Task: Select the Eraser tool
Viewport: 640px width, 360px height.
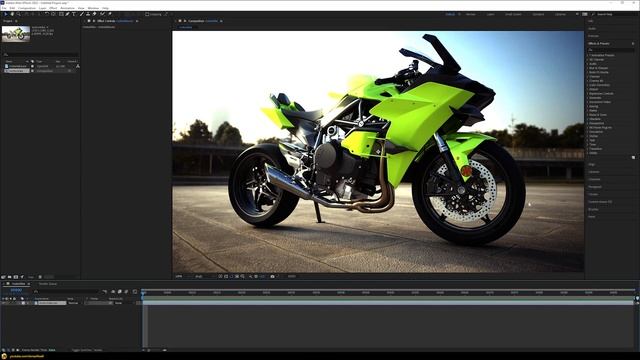Action: (94, 14)
